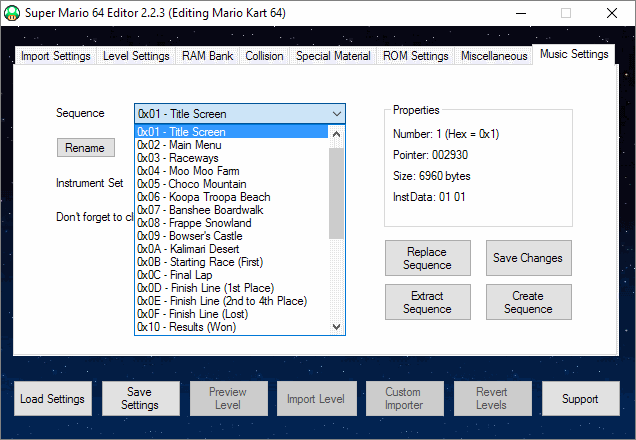Click the sequence list scroll-up arrow

(x=336, y=134)
